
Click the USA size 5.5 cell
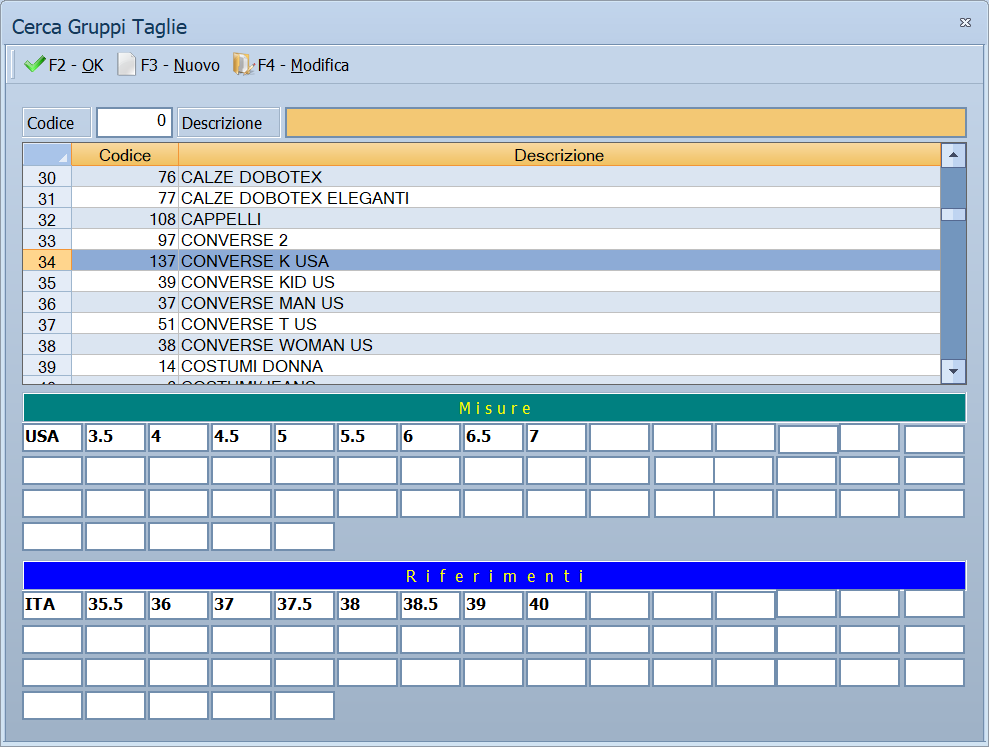[367, 437]
